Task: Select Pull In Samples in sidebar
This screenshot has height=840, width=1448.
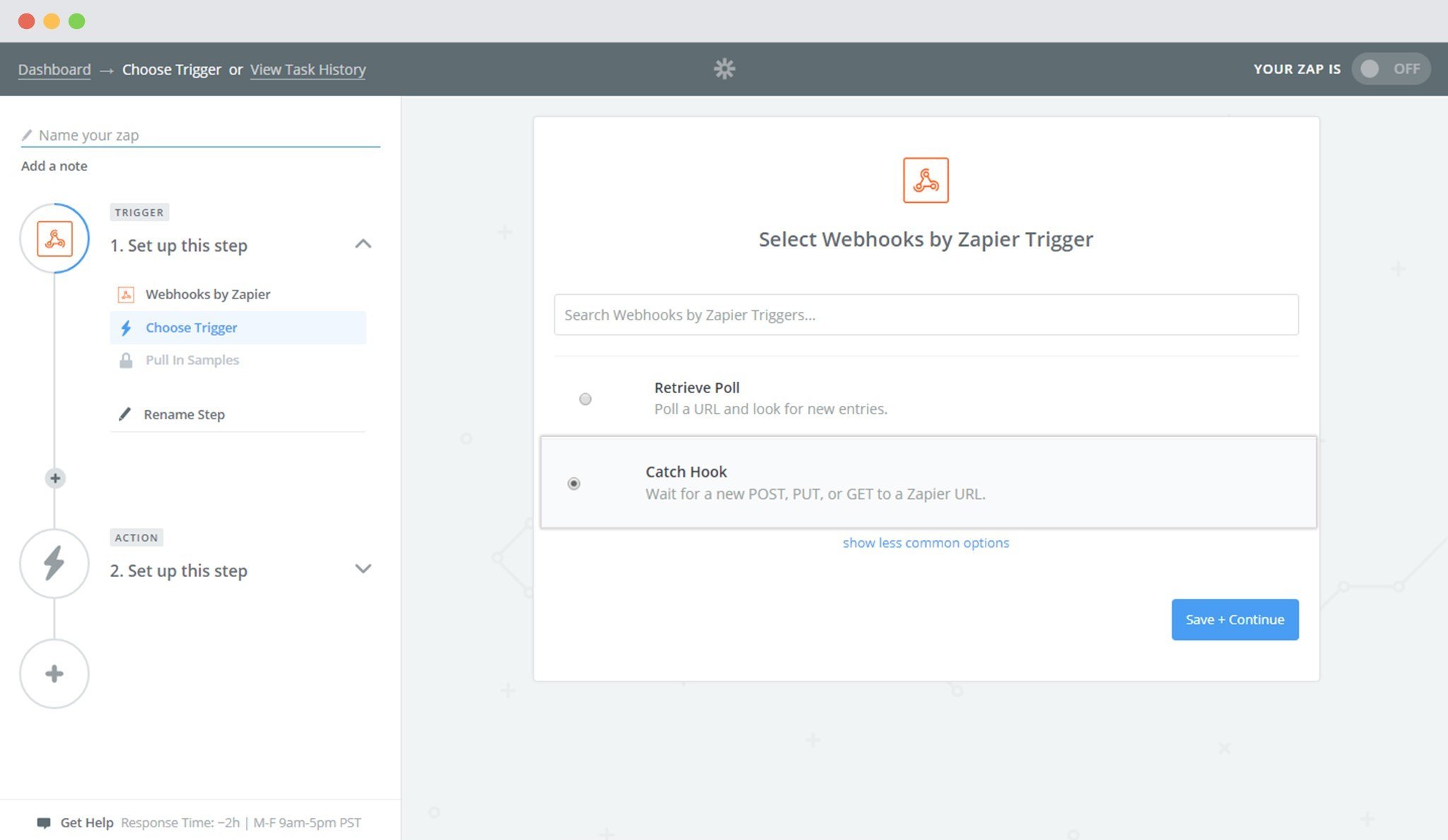Action: [238, 360]
